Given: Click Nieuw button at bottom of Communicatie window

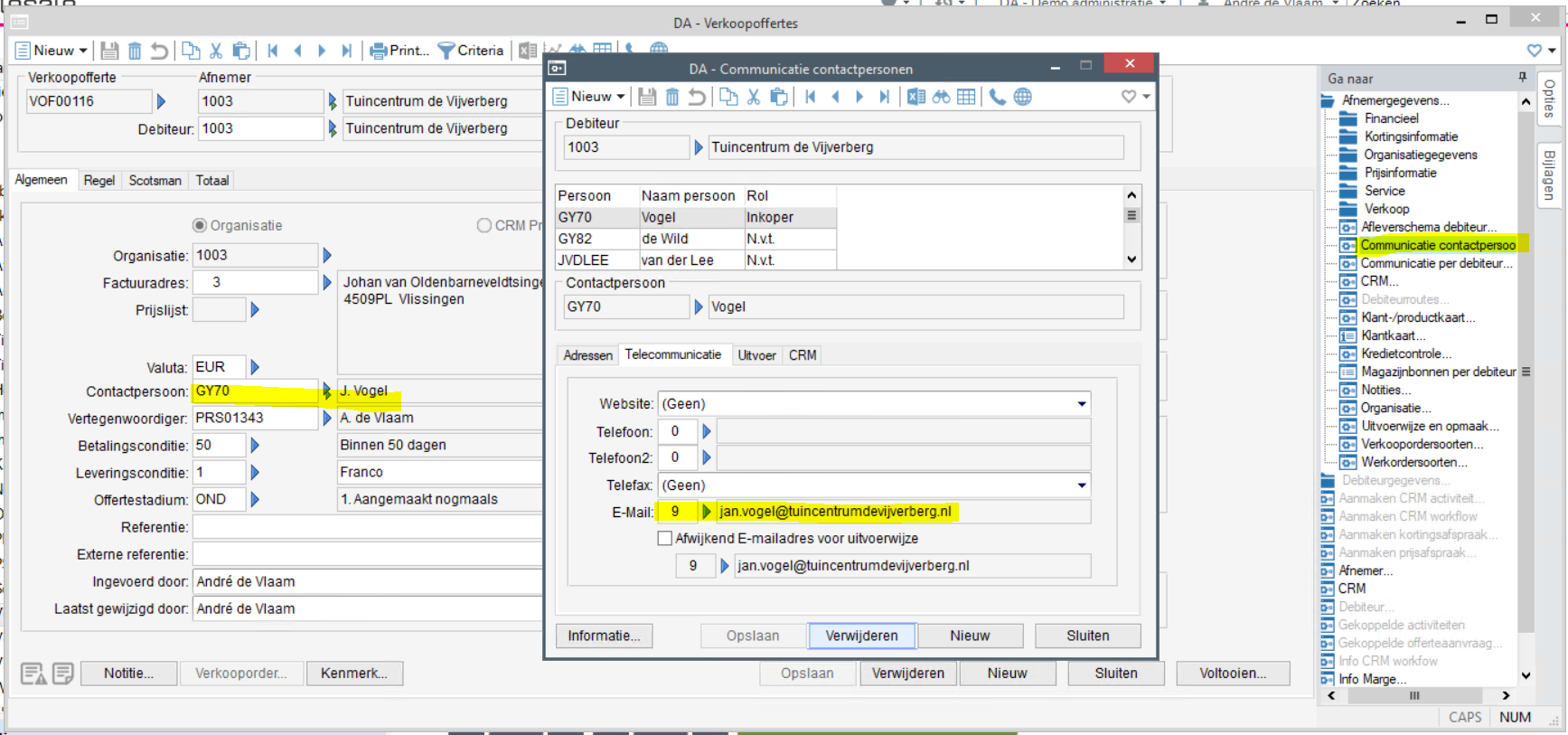Looking at the screenshot, I should (x=970, y=636).
